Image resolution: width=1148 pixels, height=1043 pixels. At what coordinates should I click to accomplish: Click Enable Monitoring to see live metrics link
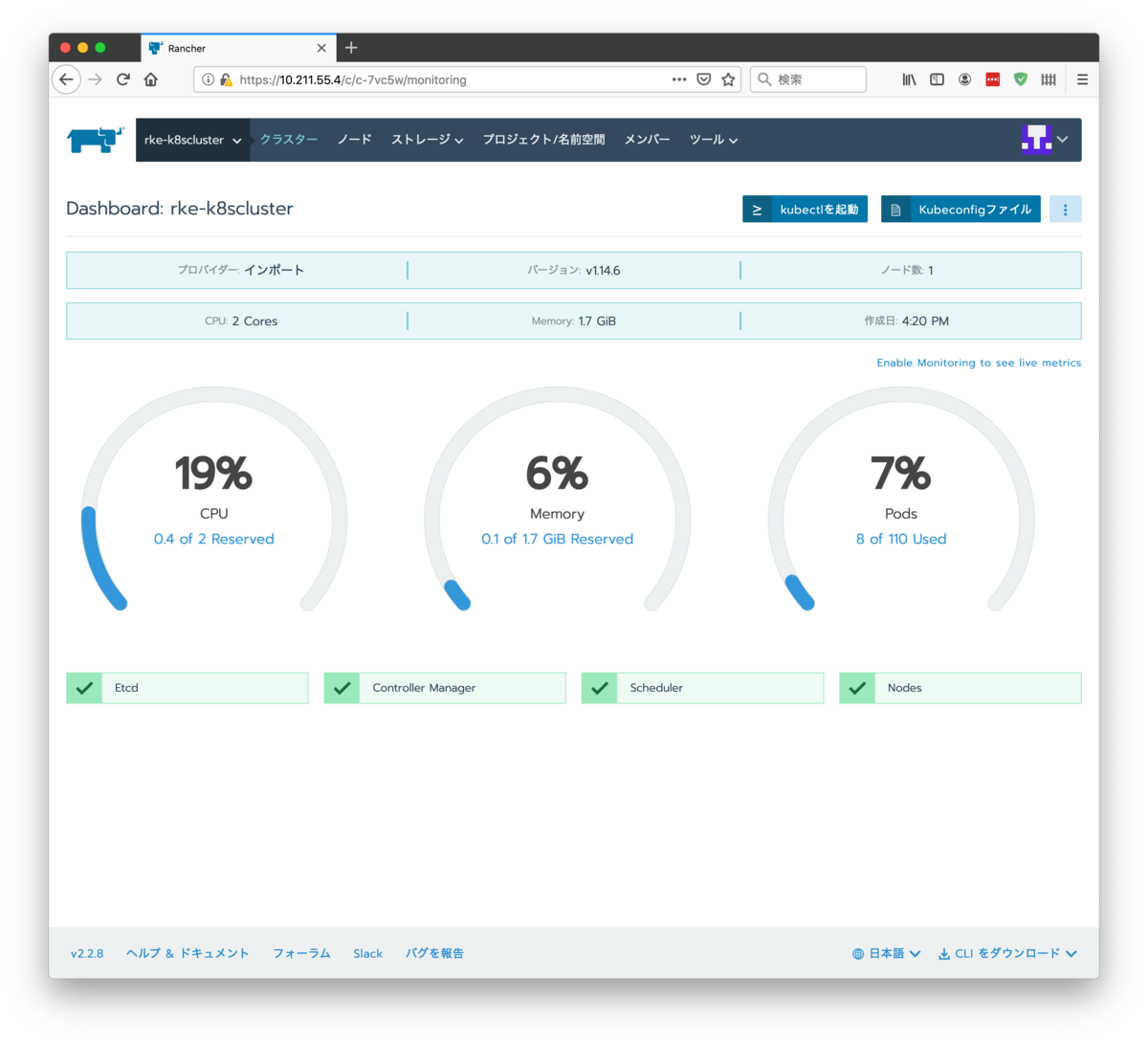pos(979,363)
